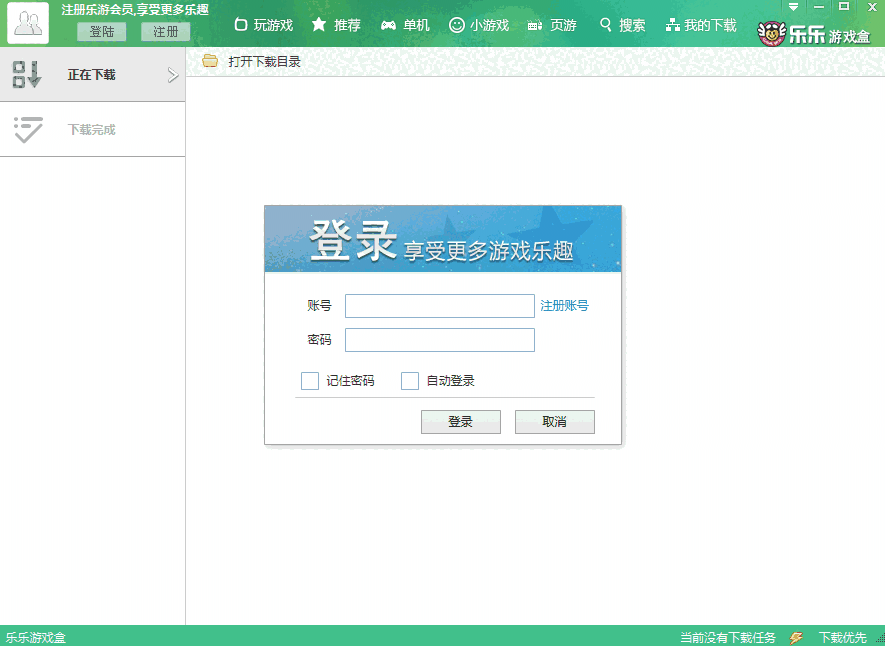
Task: Click the 注册账号 link
Action: [x=564, y=306]
